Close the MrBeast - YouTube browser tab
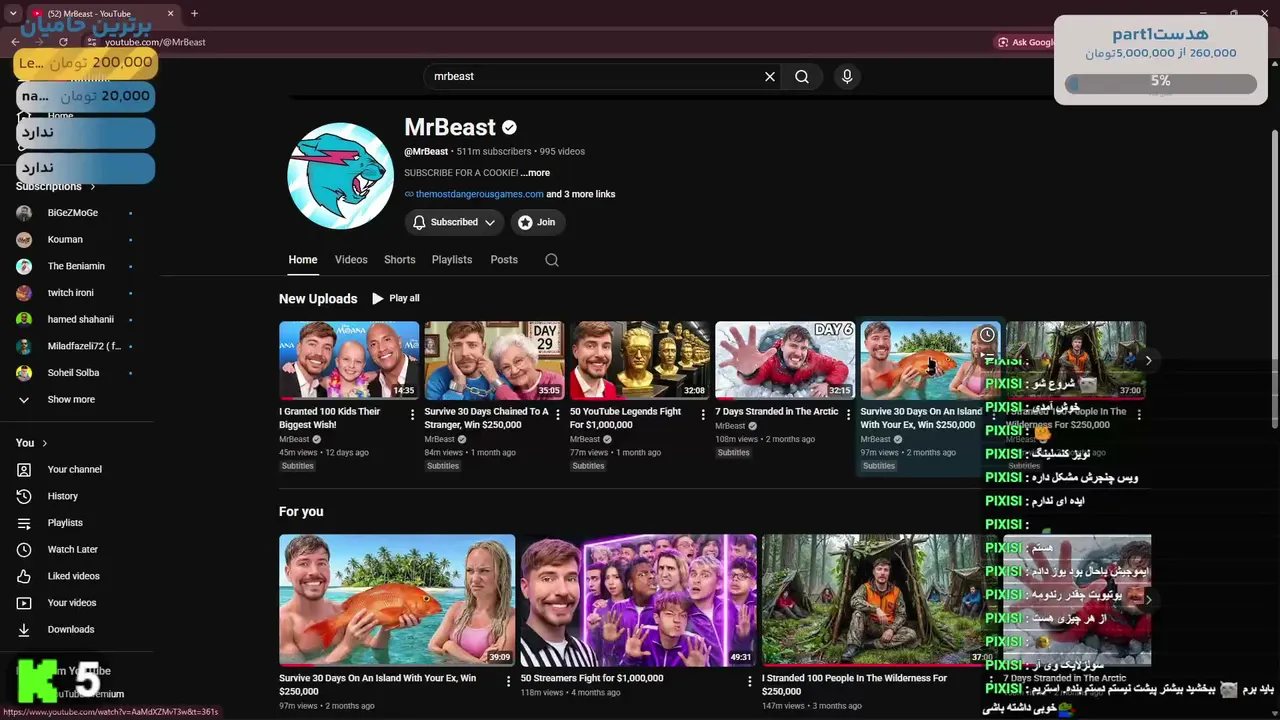The height and width of the screenshot is (720, 1280). [170, 14]
